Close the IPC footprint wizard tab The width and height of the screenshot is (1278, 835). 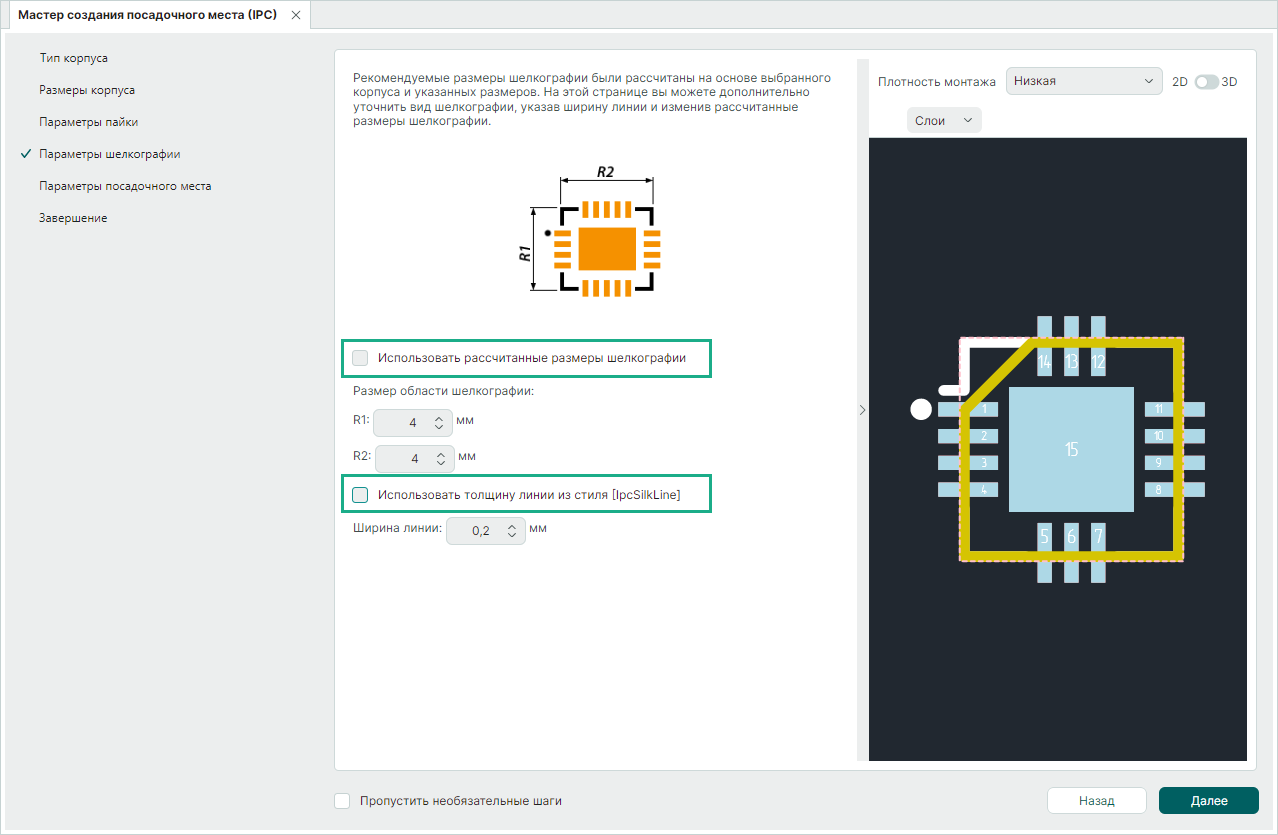[295, 16]
